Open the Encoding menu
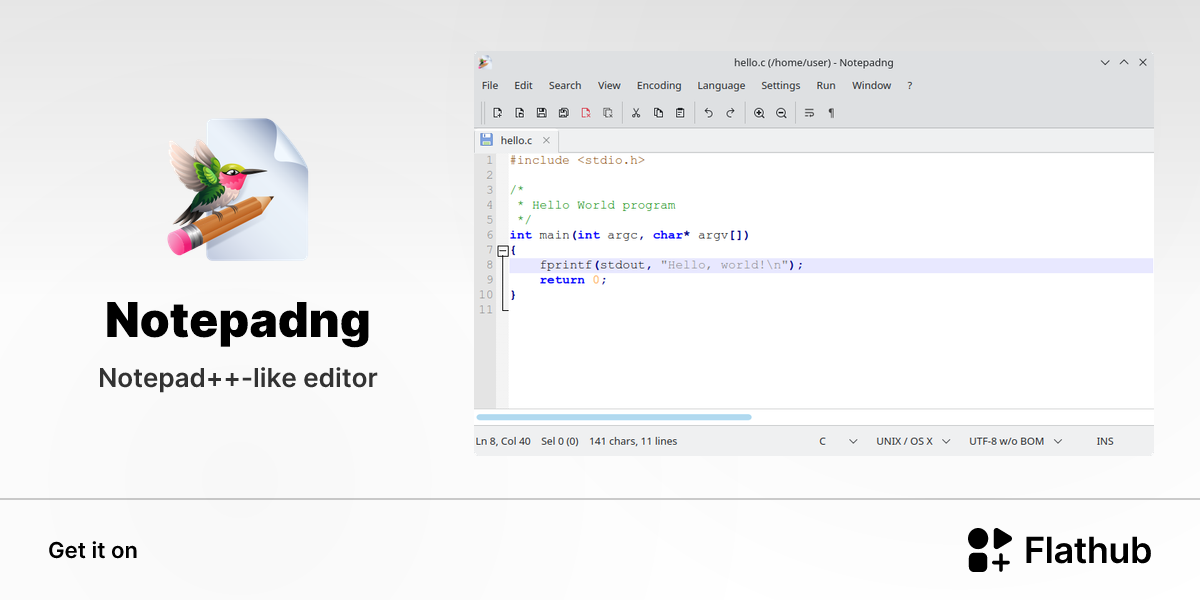 [x=659, y=86]
